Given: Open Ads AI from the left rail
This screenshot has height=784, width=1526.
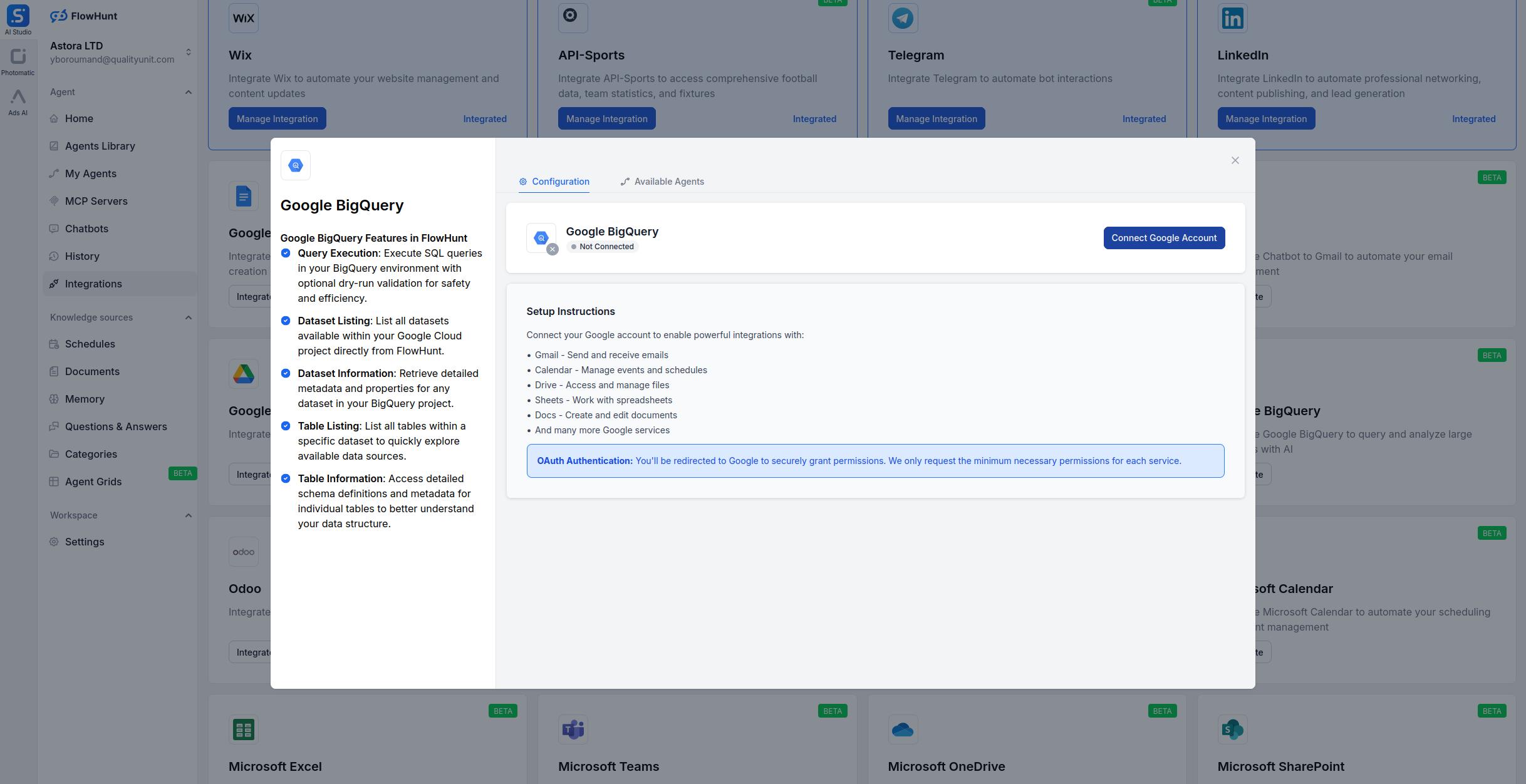Looking at the screenshot, I should point(18,99).
